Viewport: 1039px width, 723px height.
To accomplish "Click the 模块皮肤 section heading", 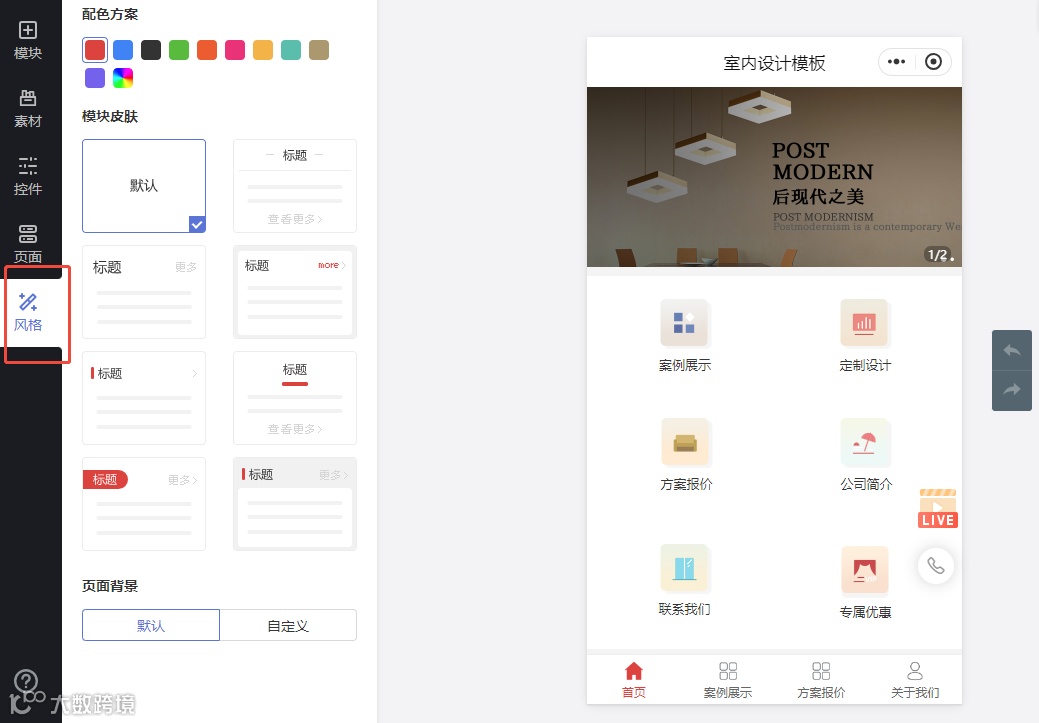I will point(110,116).
